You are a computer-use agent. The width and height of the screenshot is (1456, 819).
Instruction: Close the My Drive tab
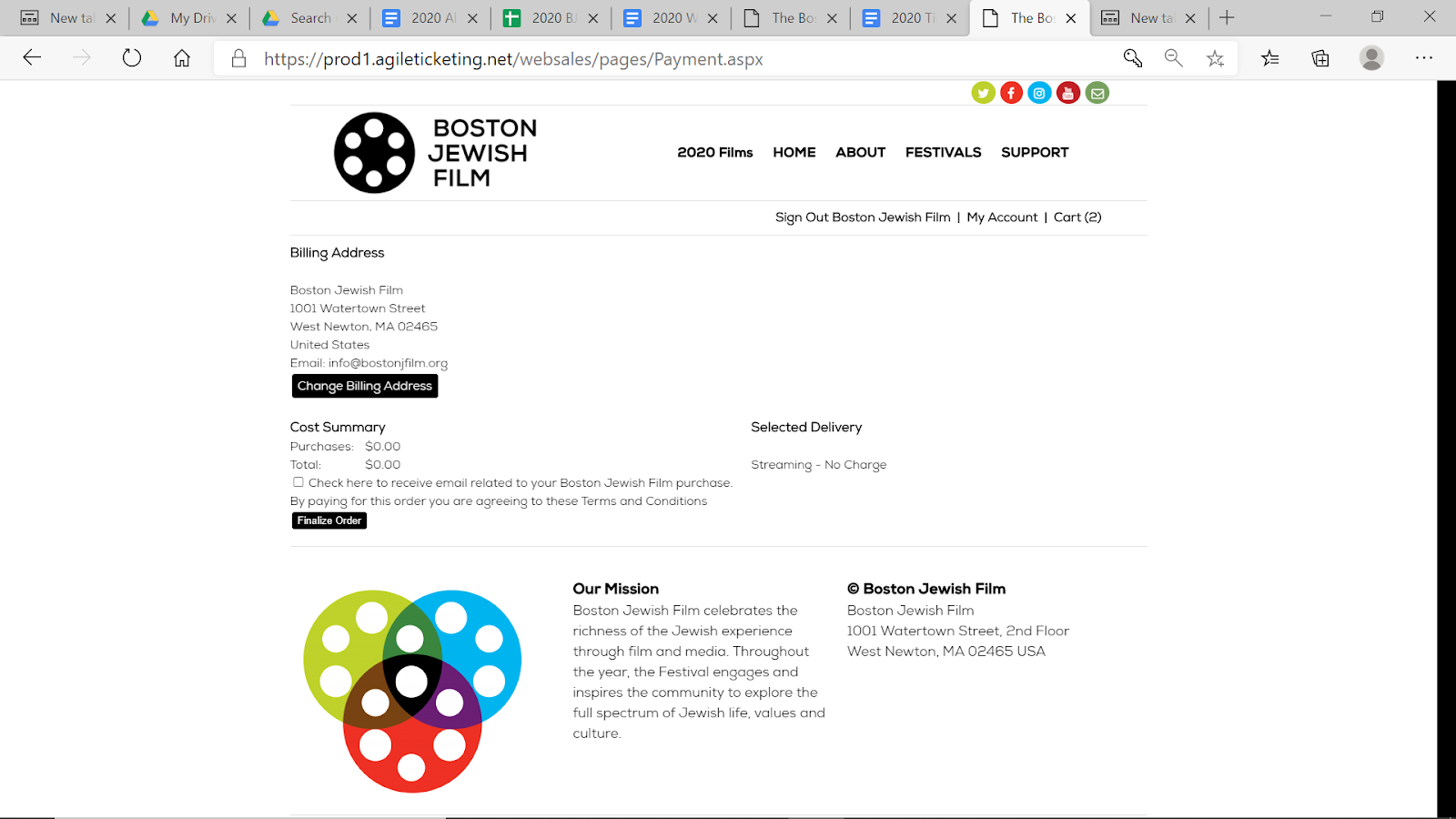231,18
